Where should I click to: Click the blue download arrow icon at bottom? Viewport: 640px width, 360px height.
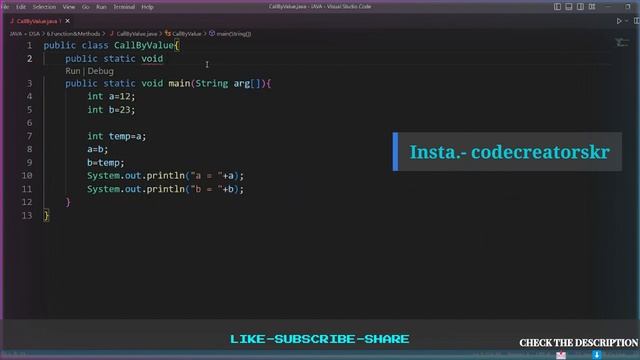click(x=597, y=355)
